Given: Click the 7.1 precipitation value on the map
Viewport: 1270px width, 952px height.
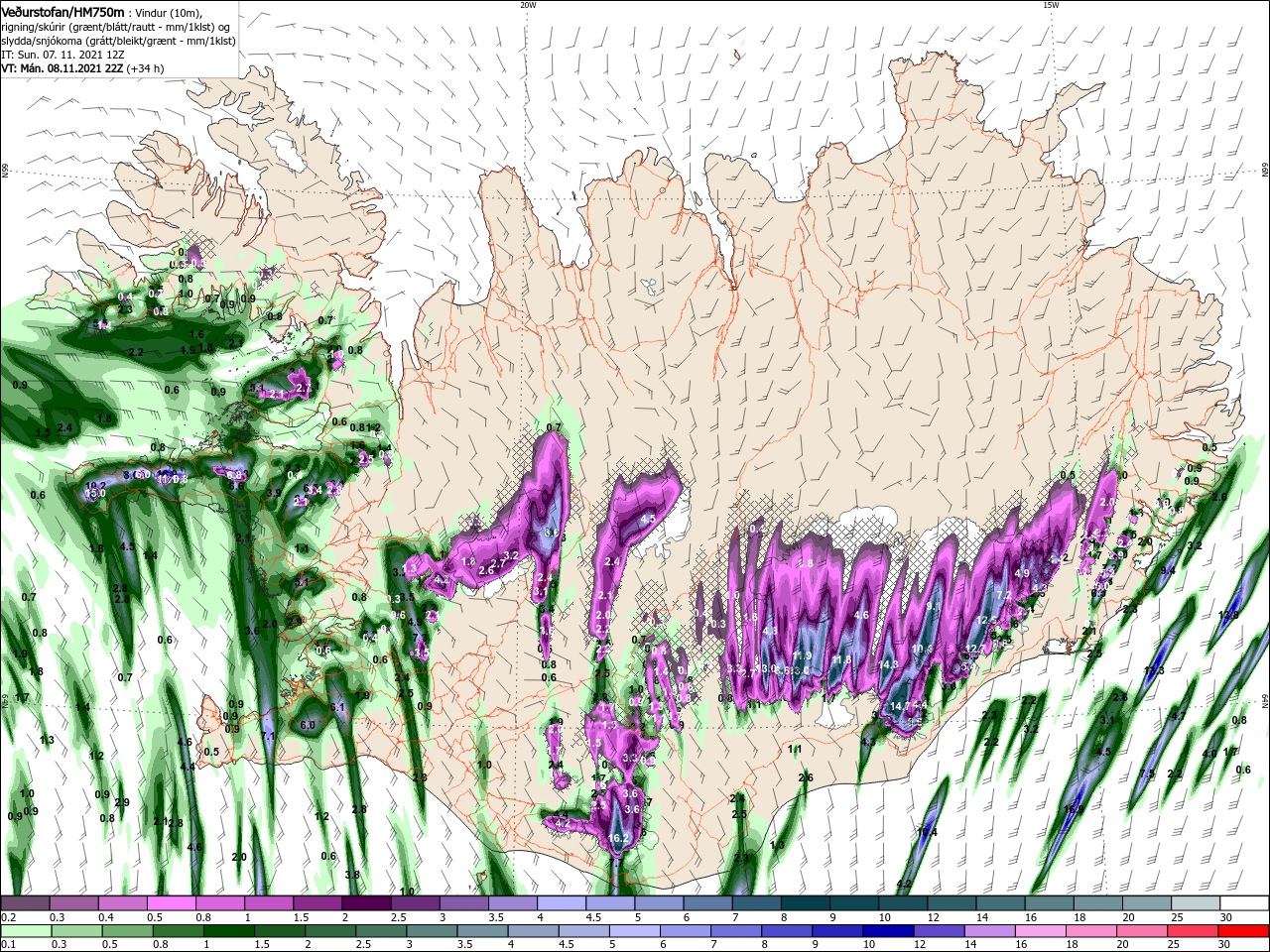Looking at the screenshot, I should click(268, 737).
